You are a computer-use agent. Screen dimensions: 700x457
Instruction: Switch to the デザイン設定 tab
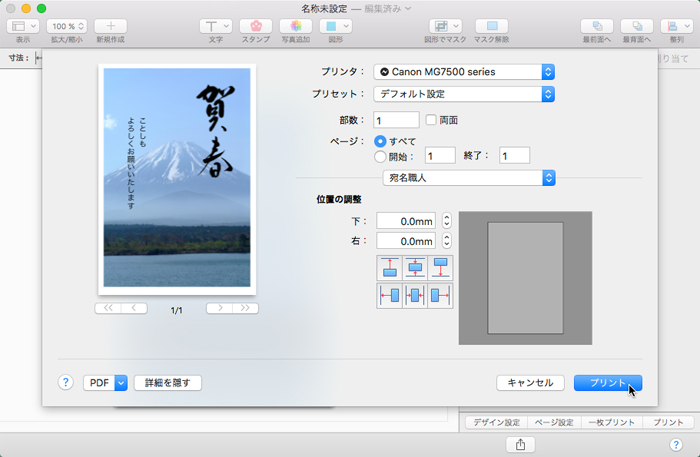tap(497, 423)
